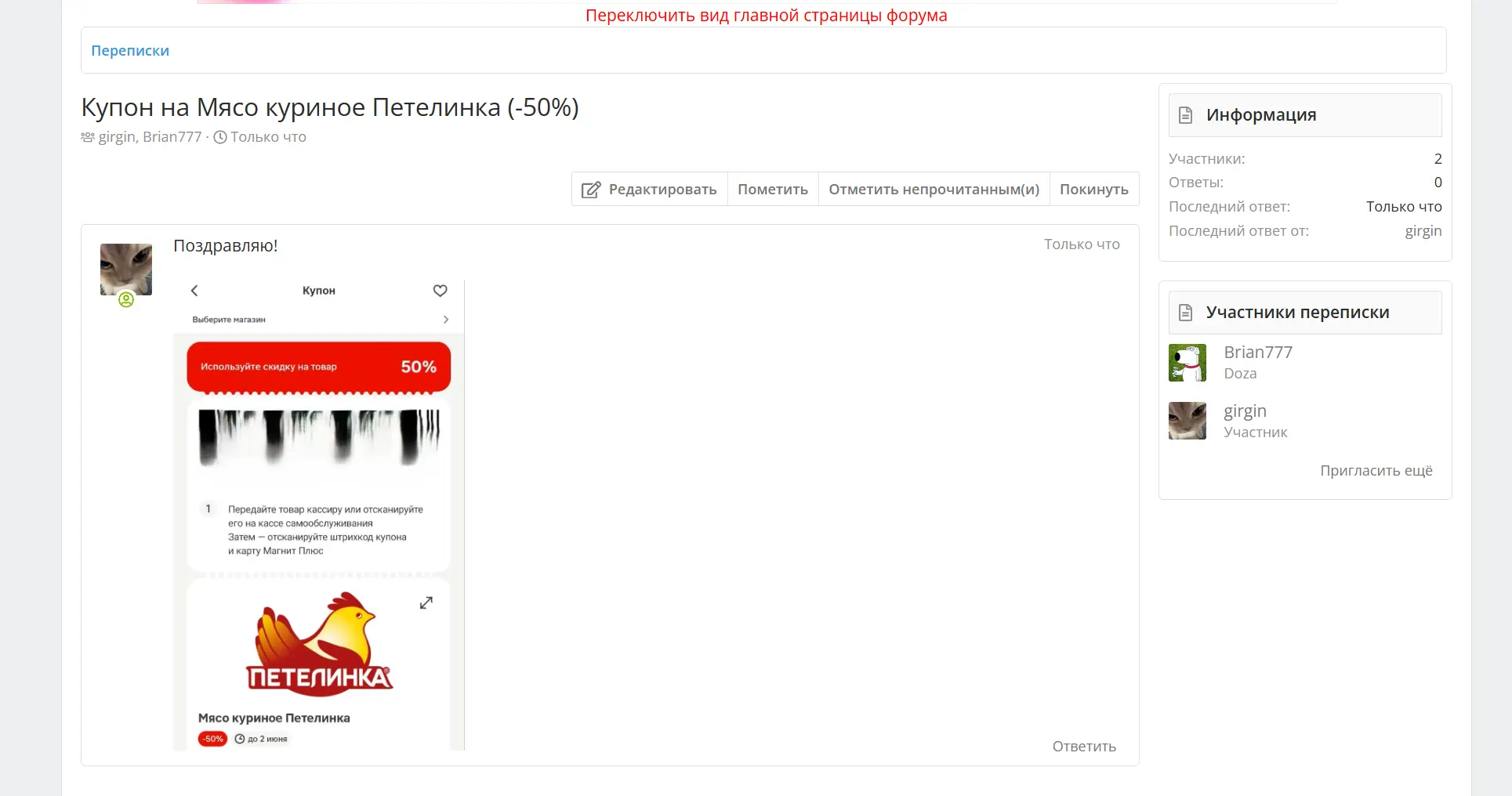The height and width of the screenshot is (796, 1512).
Task: Switch forum main page view link
Action: (767, 16)
